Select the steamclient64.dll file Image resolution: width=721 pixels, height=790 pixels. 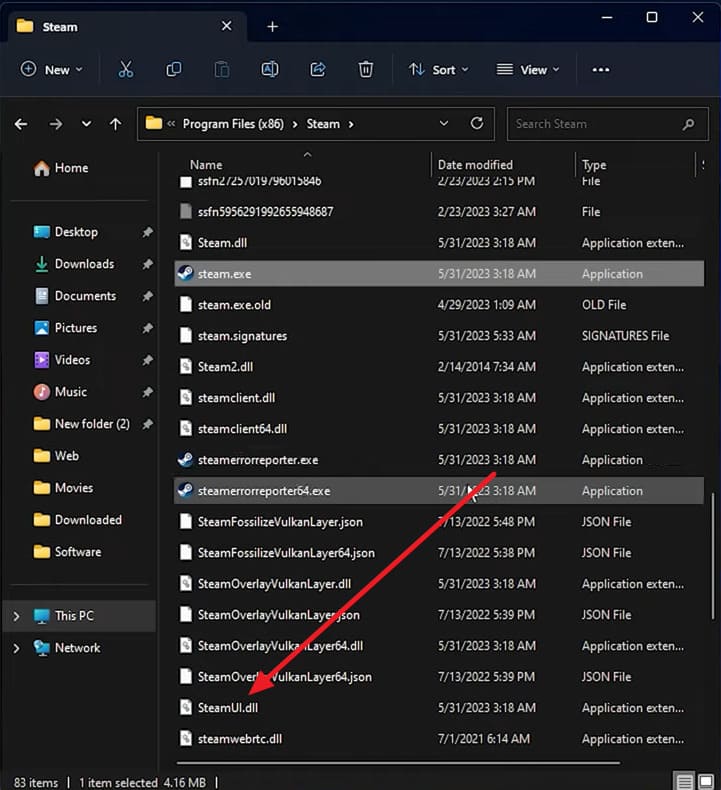(439, 429)
